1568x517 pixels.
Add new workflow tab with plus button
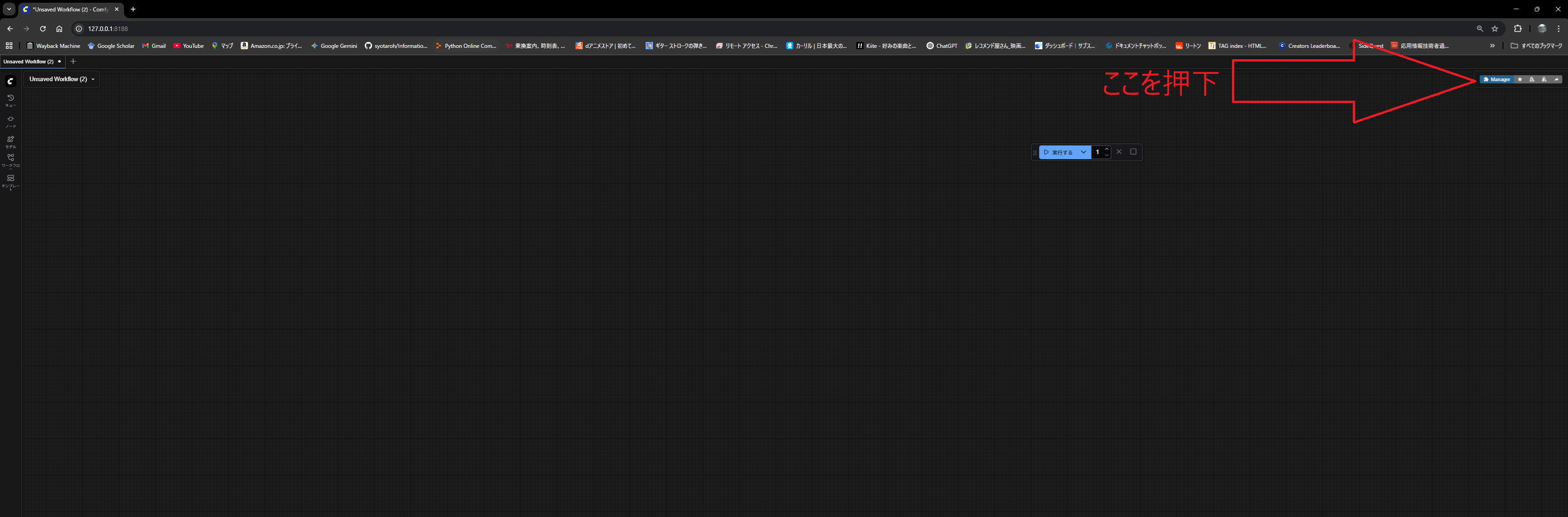click(x=73, y=62)
